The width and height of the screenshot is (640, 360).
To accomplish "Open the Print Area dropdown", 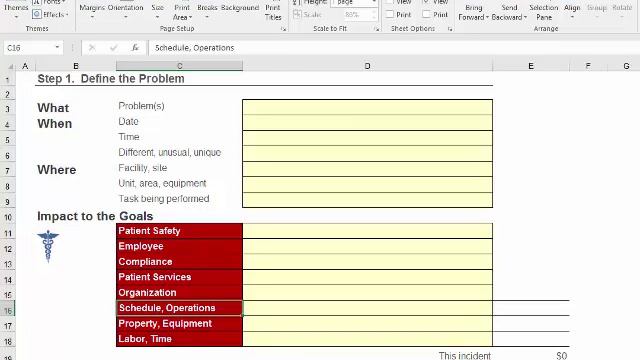I will tap(182, 11).
